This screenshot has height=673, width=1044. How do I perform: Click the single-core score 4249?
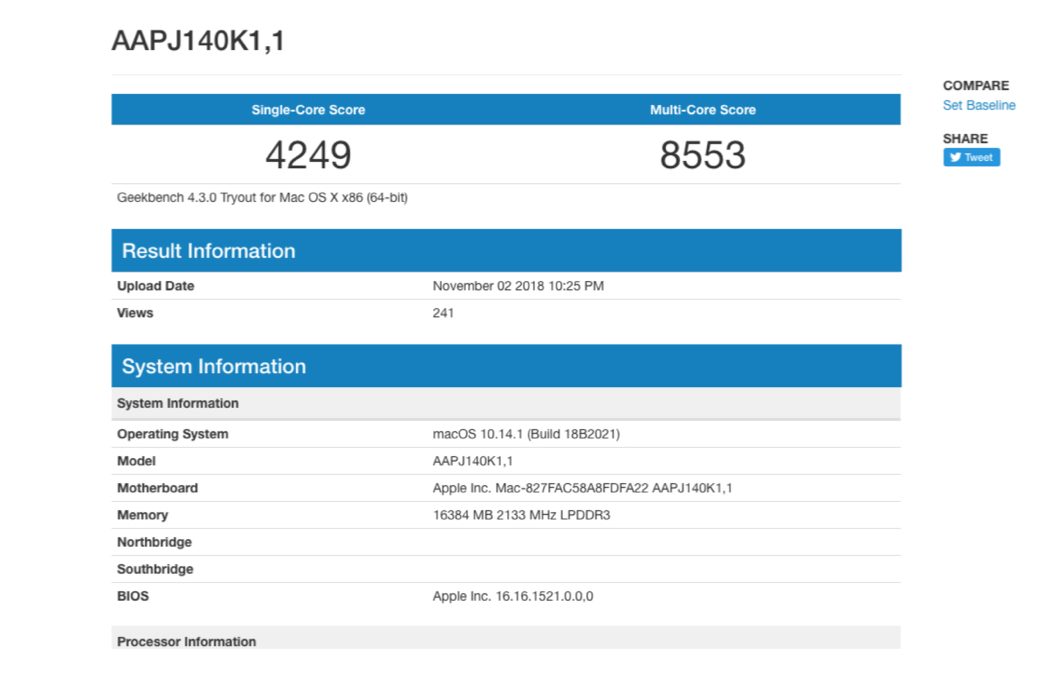(308, 155)
